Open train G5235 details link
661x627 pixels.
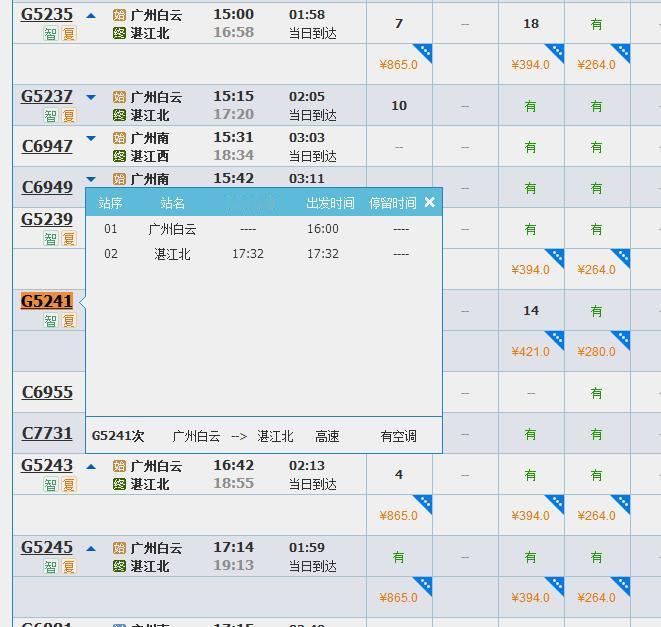point(47,14)
